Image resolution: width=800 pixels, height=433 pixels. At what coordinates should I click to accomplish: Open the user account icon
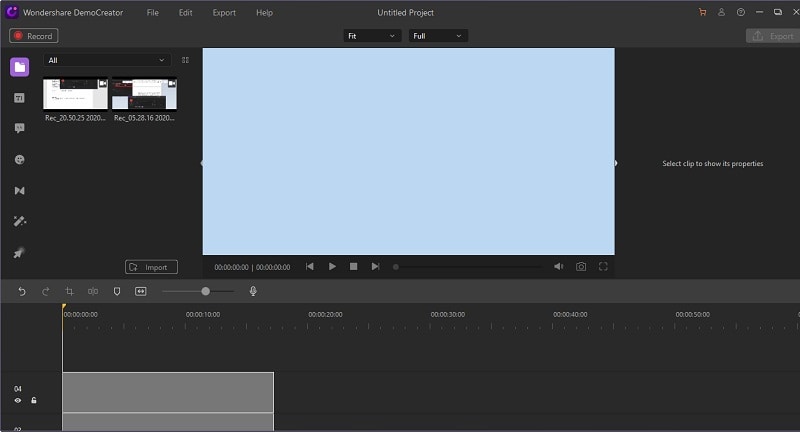tap(721, 12)
